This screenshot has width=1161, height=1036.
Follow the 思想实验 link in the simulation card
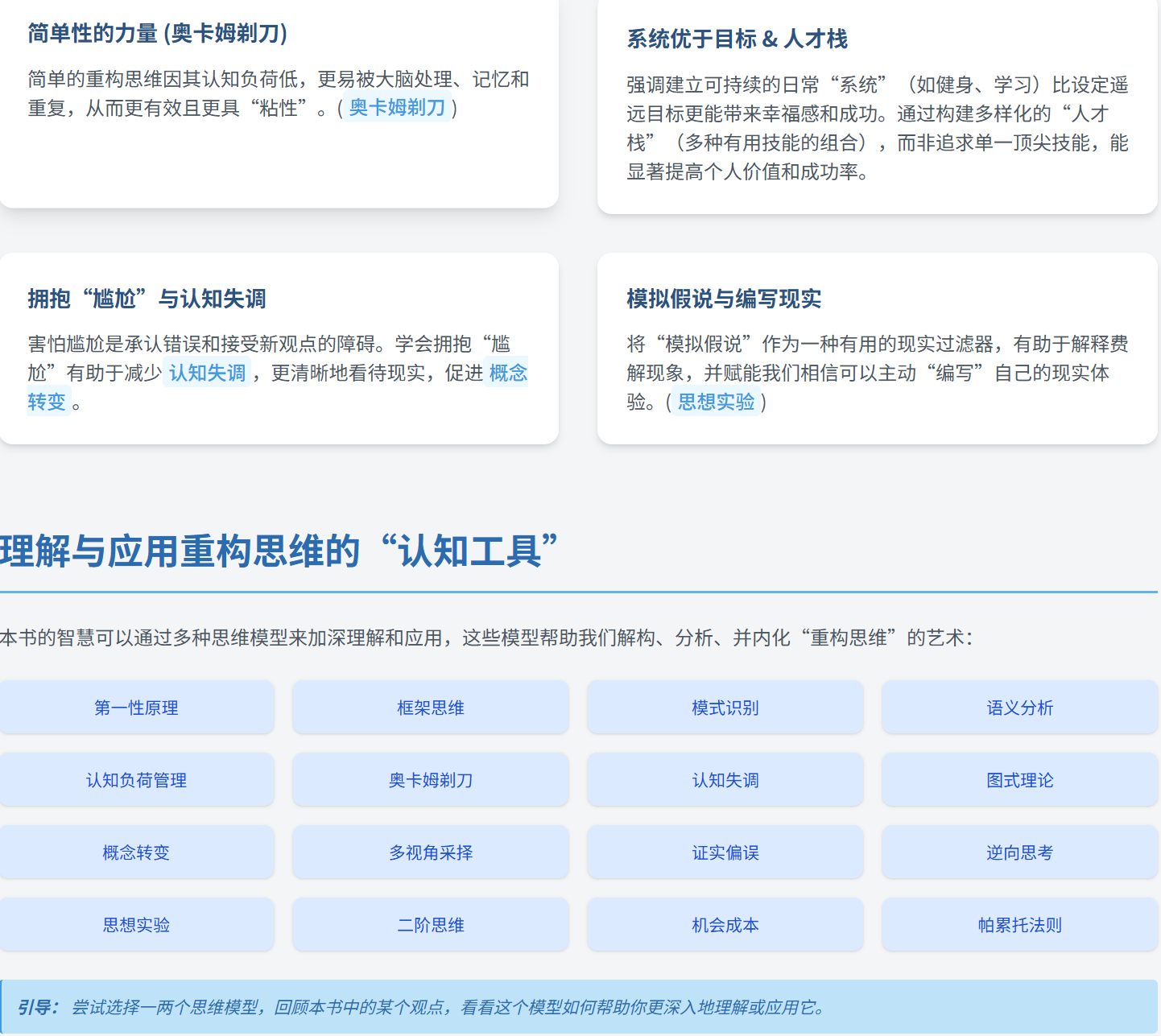tap(716, 402)
